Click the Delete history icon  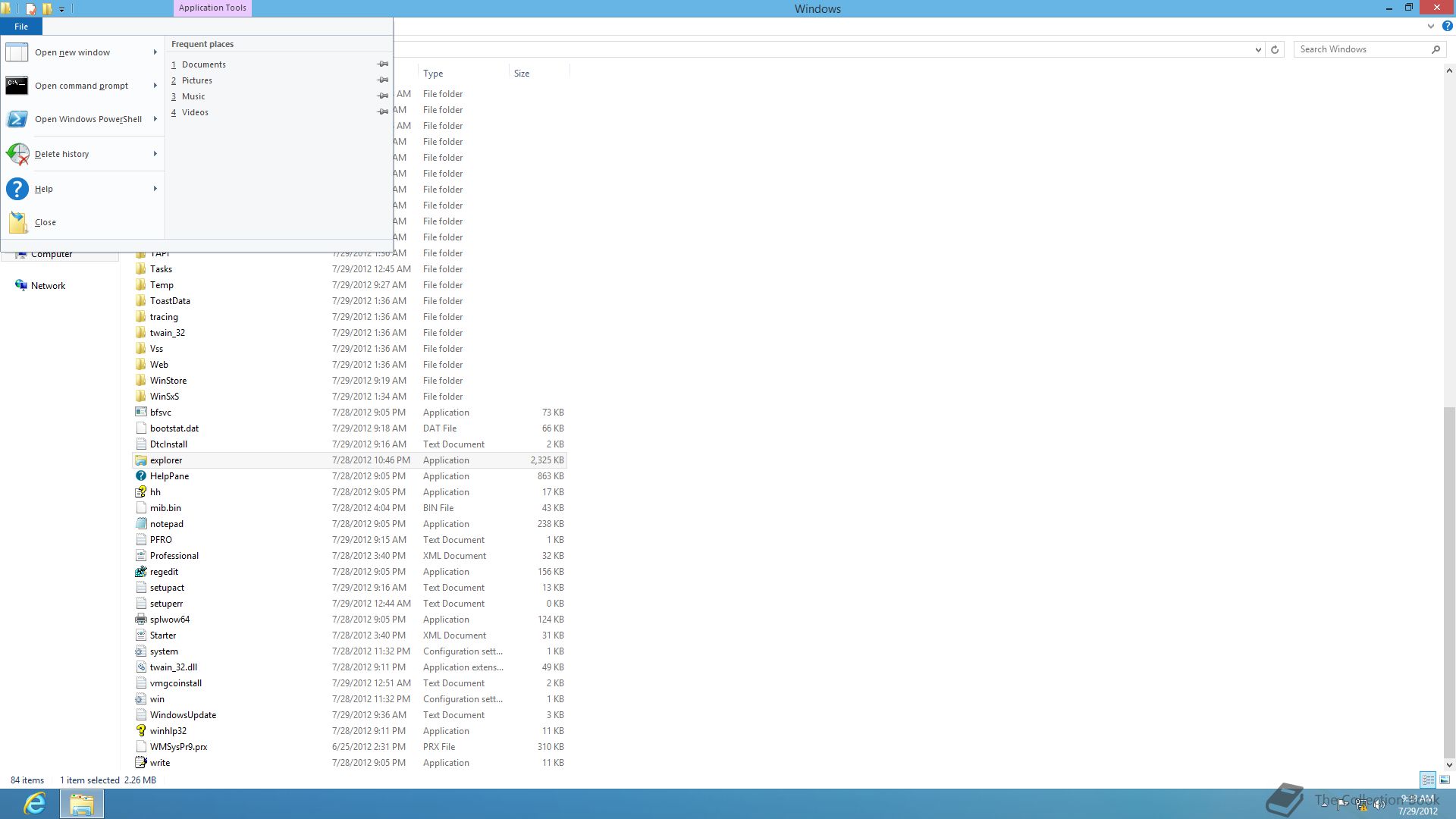(17, 154)
